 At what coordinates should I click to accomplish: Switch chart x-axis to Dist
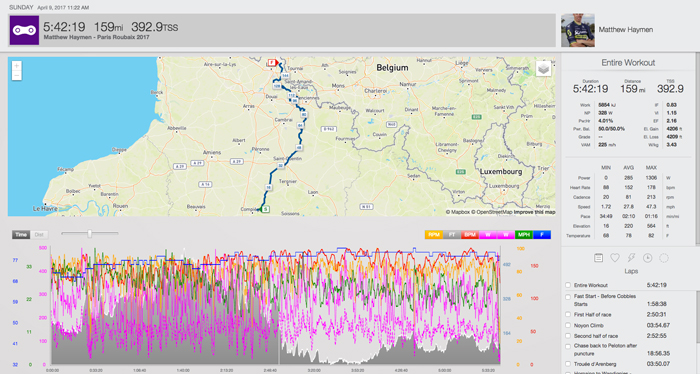tap(39, 235)
